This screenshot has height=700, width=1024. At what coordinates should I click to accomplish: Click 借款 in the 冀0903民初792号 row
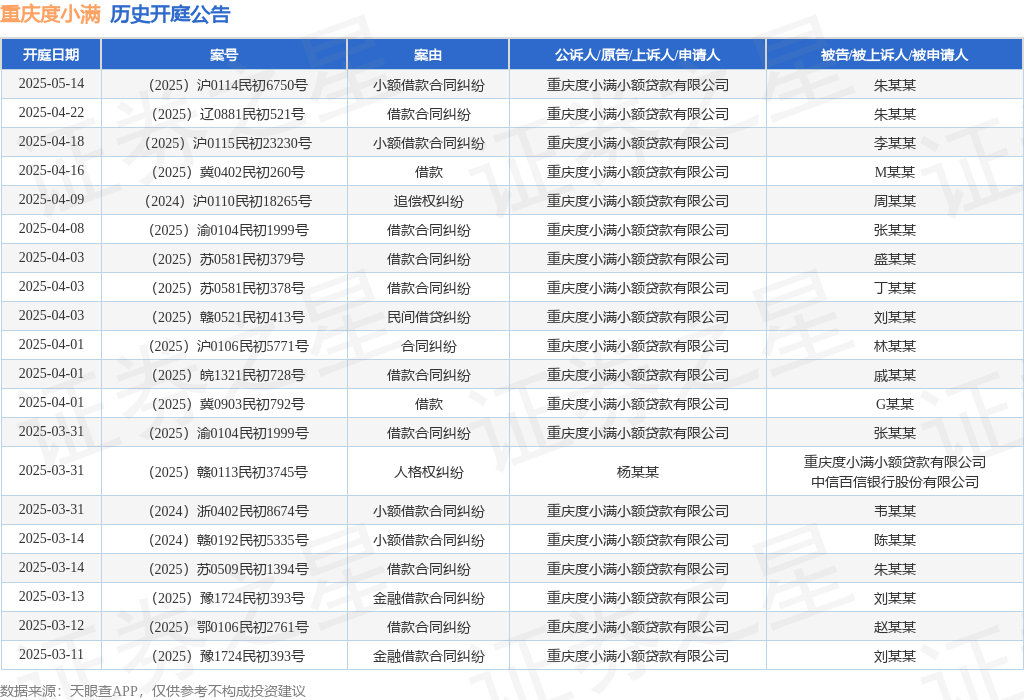[428, 404]
